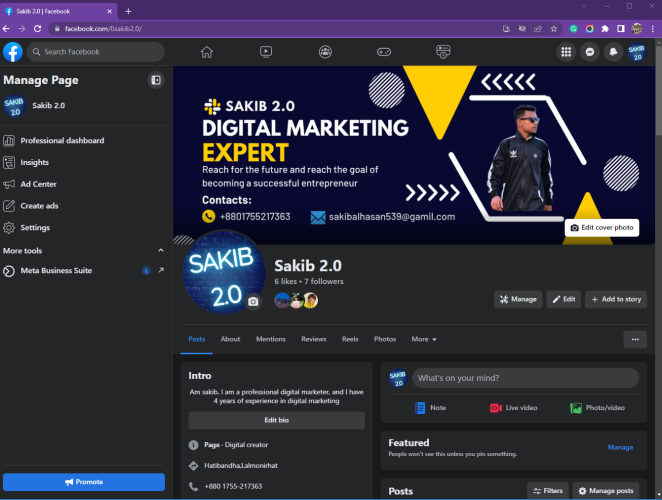The image size is (662, 500).
Task: Click the Facebook logo icon
Action: tap(13, 52)
